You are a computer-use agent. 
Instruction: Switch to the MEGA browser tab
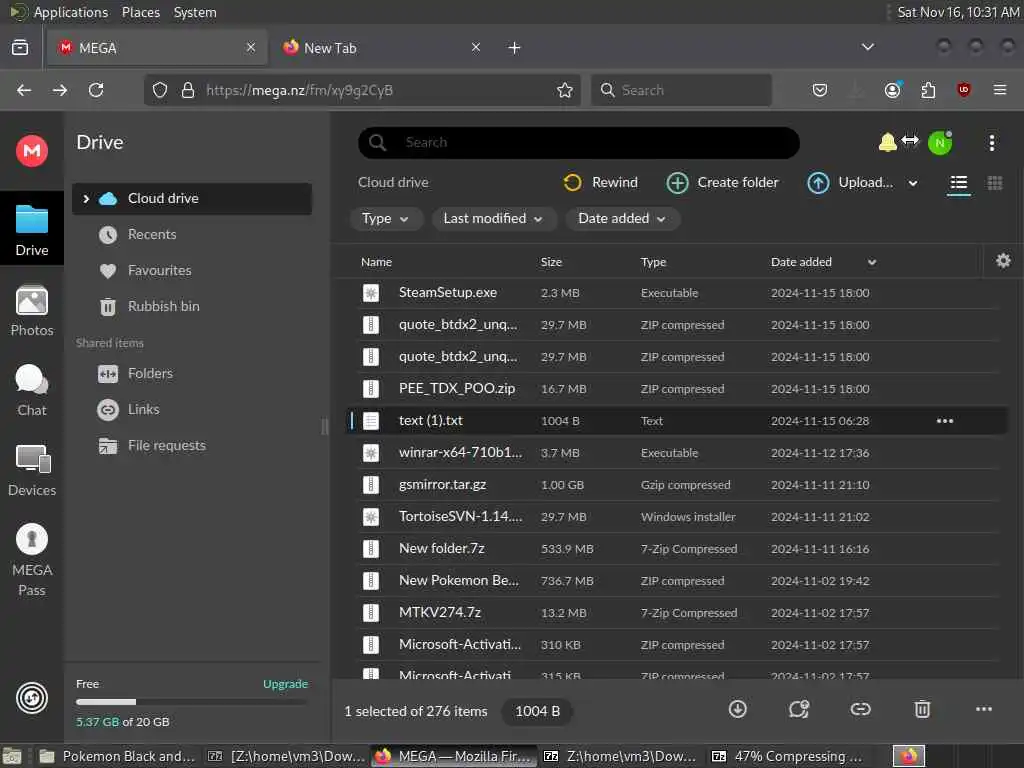point(157,48)
